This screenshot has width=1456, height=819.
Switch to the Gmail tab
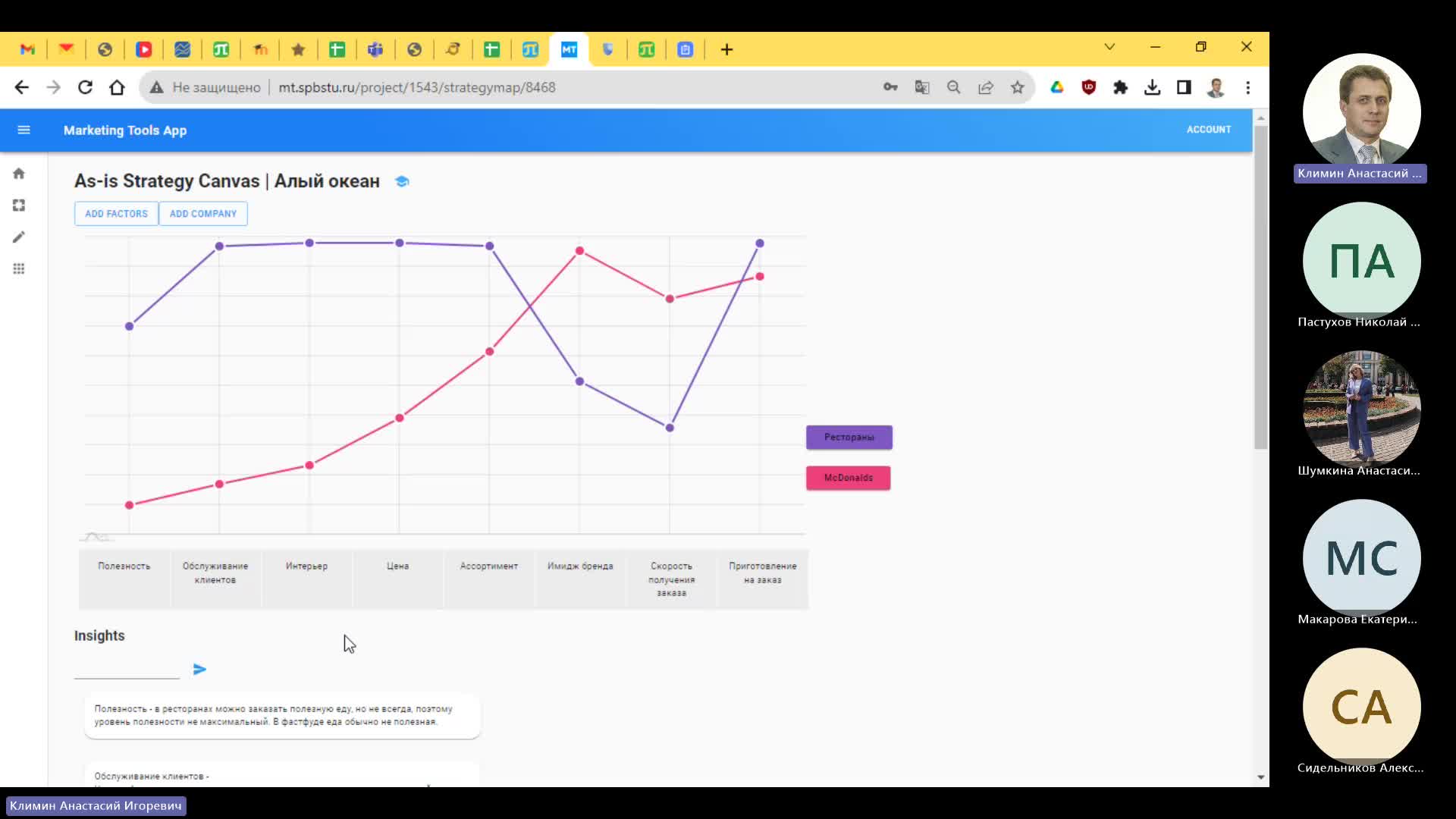(27, 49)
